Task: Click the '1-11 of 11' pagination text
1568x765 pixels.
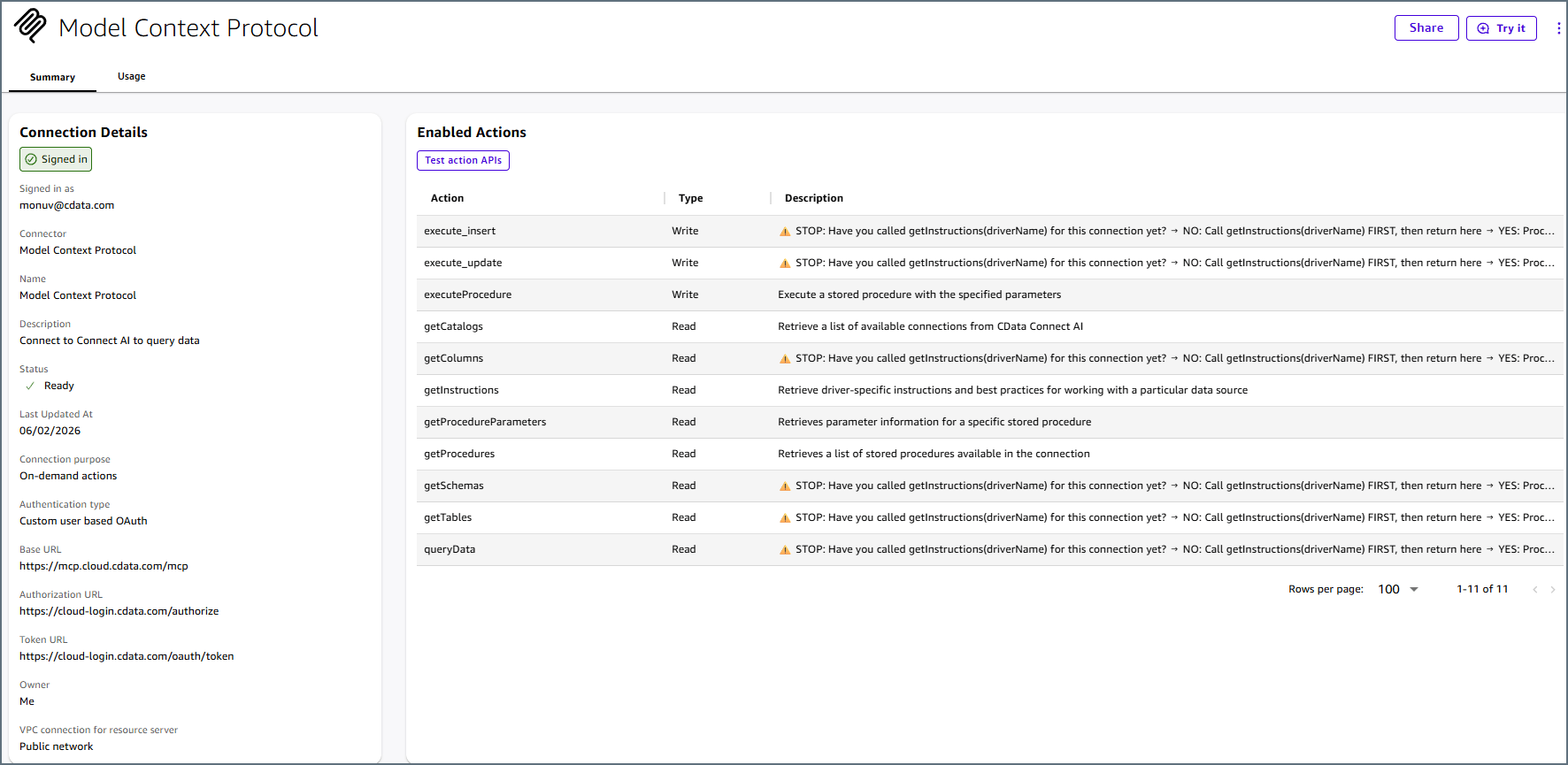Action: click(x=1482, y=589)
